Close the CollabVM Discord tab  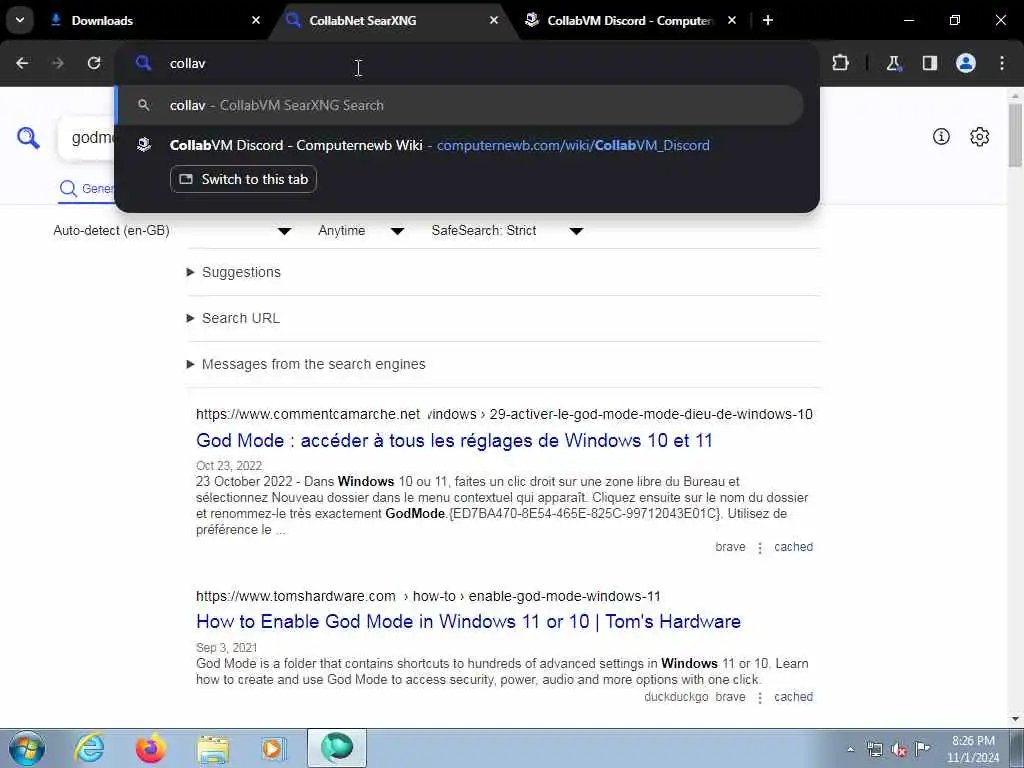coord(732,20)
